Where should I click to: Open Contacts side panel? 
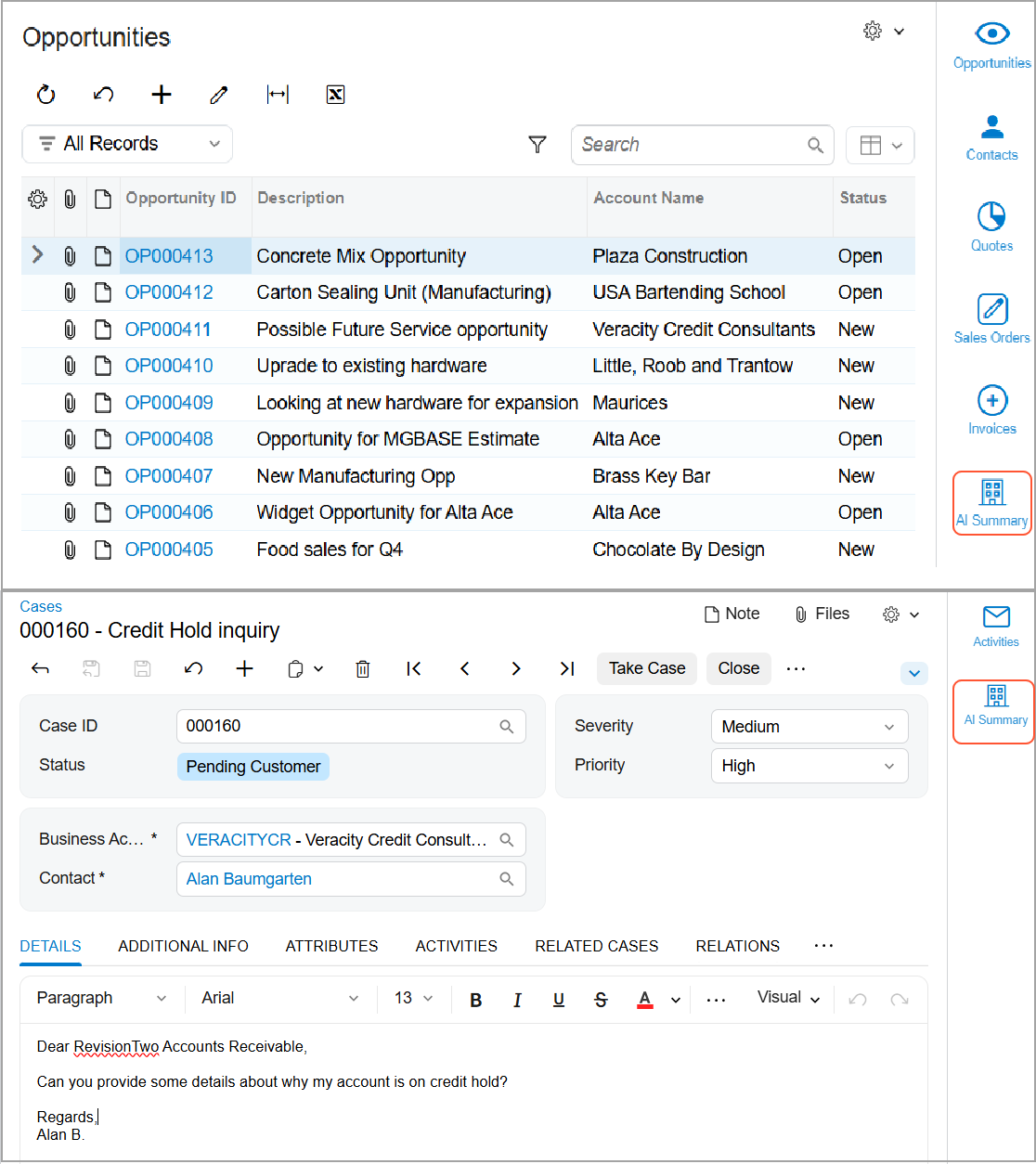(x=991, y=136)
